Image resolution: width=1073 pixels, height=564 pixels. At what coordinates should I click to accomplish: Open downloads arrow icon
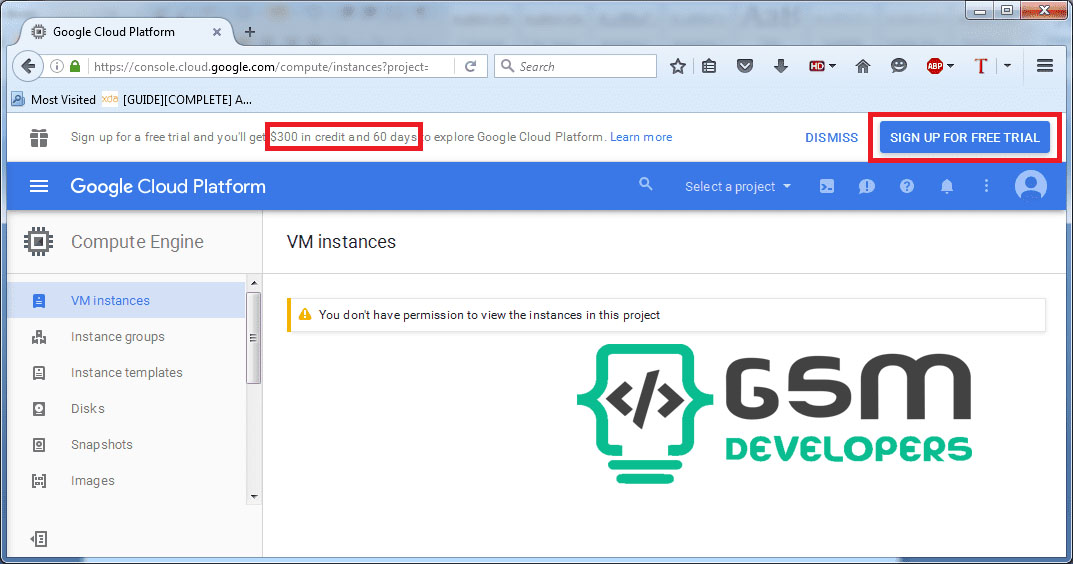[x=781, y=66]
